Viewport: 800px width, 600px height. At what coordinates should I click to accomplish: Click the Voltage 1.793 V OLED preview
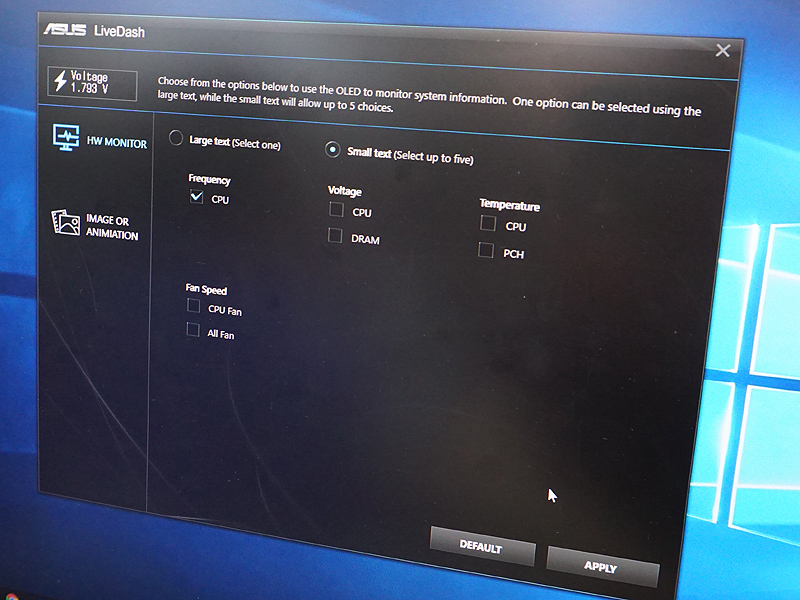[92, 84]
